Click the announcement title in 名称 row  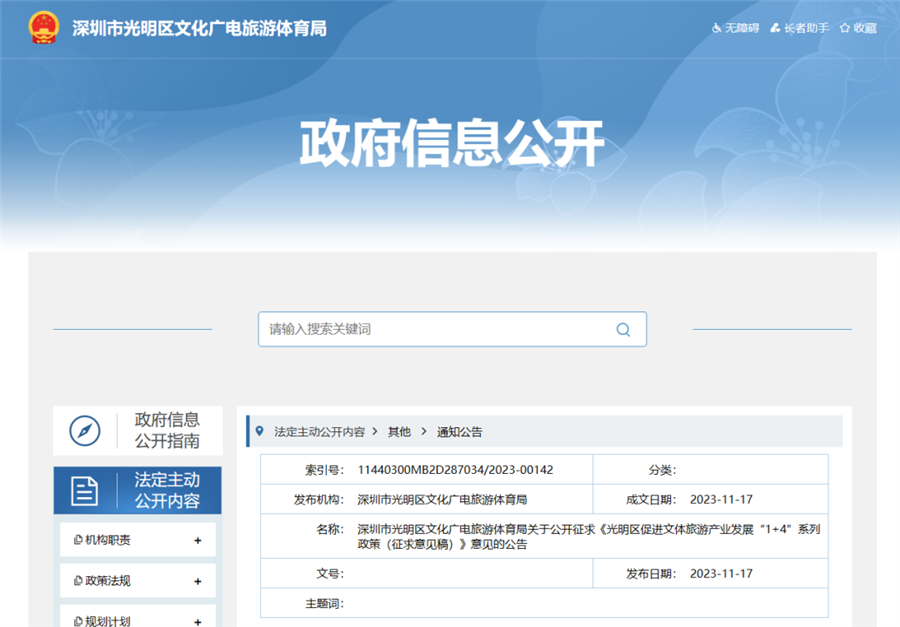pyautogui.click(x=589, y=536)
